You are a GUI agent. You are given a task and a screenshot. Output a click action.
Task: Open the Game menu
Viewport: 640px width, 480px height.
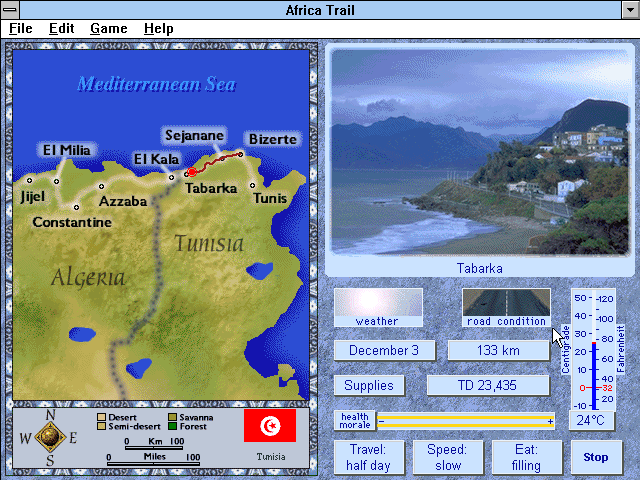109,29
